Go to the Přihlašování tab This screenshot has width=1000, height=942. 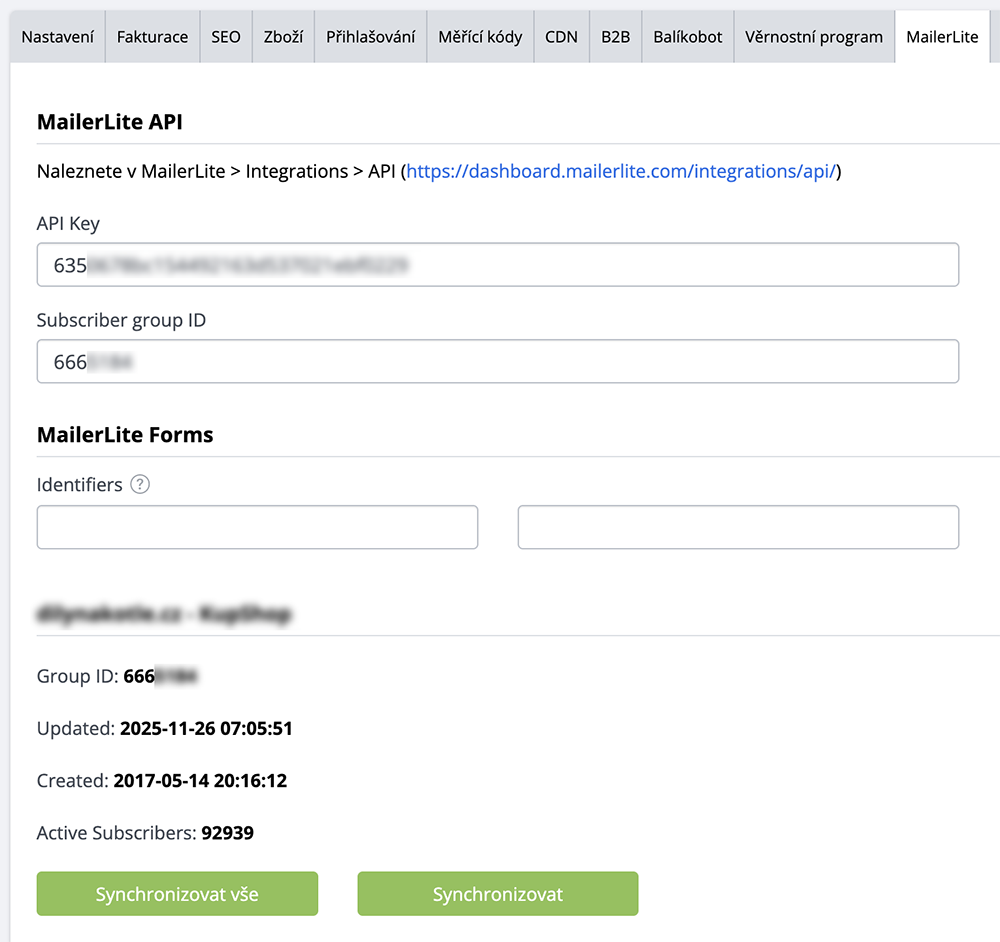point(371,37)
